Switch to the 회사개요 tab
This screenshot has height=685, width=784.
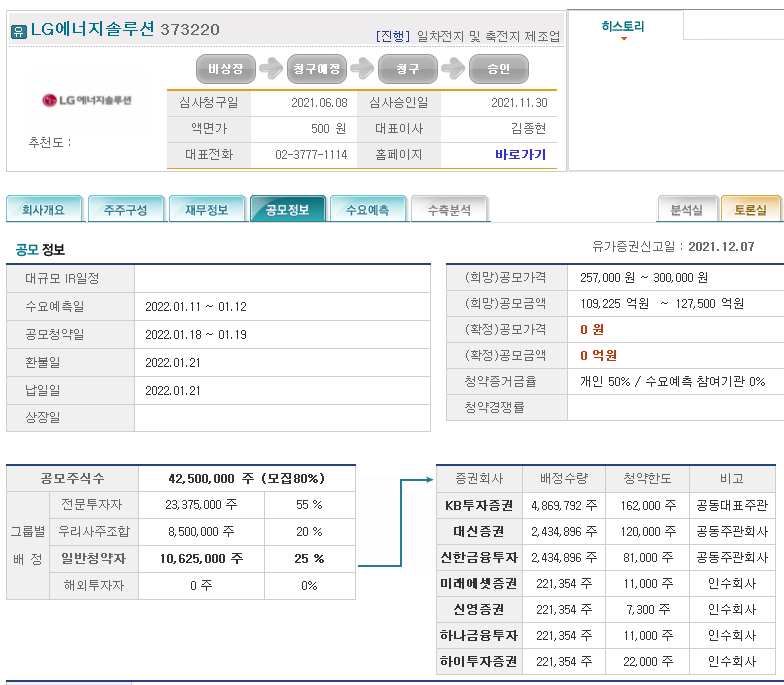[44, 209]
